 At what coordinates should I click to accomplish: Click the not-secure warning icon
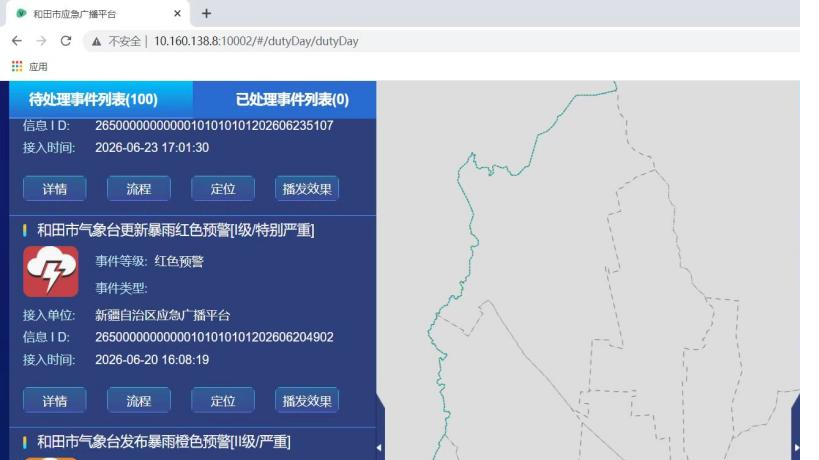(97, 41)
